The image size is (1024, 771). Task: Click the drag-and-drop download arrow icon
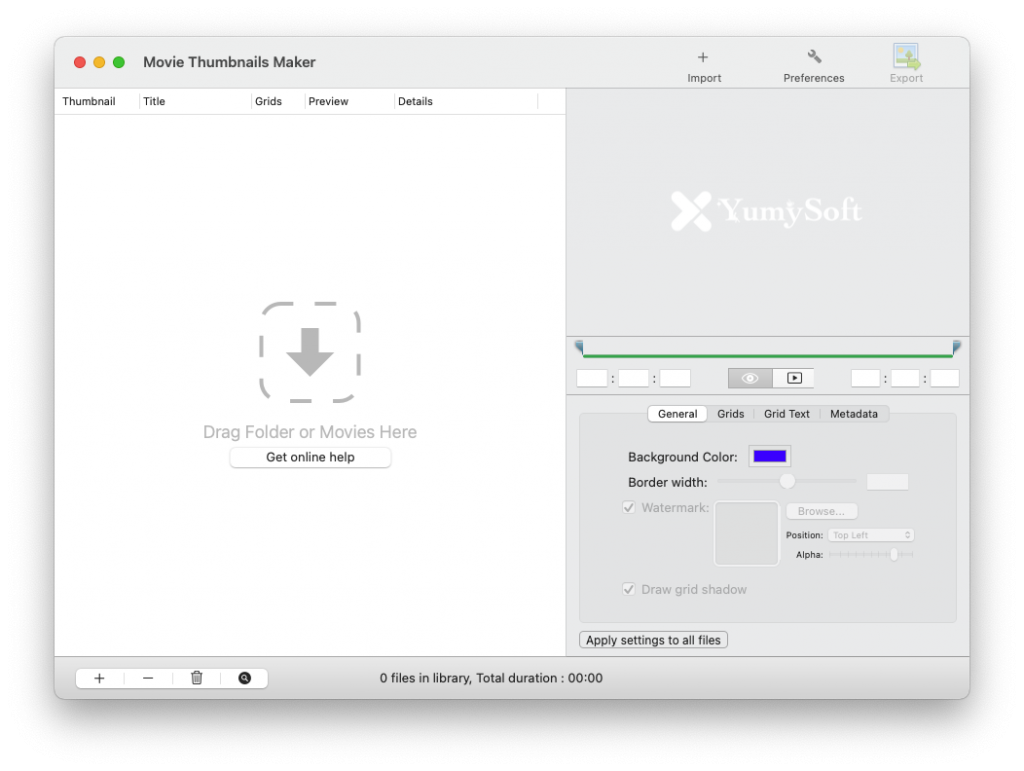tap(310, 353)
